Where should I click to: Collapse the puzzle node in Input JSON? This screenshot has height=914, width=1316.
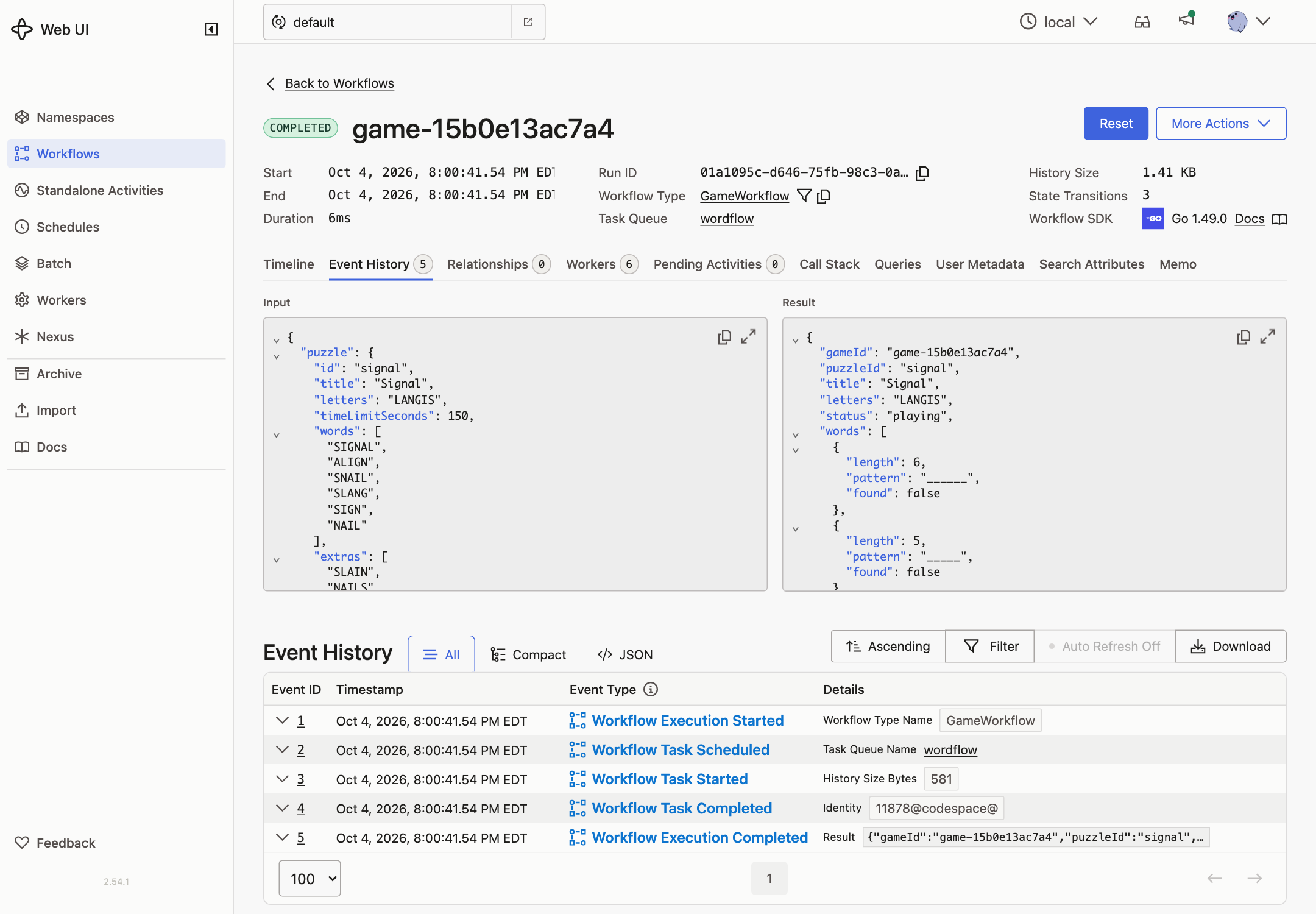tap(277, 356)
